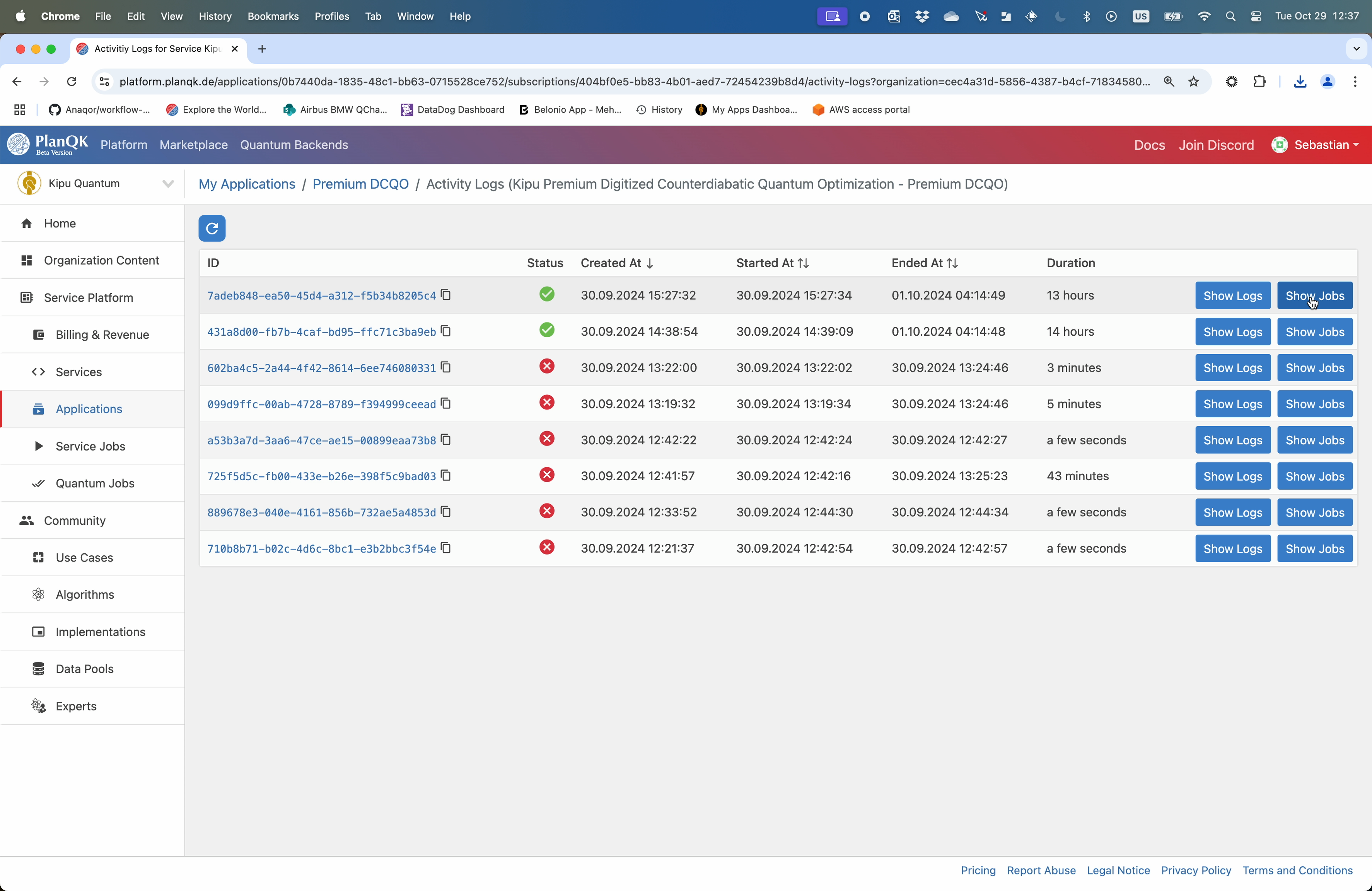This screenshot has height=891, width=1372.
Task: Bookmark page with star icon
Action: coord(1193,82)
